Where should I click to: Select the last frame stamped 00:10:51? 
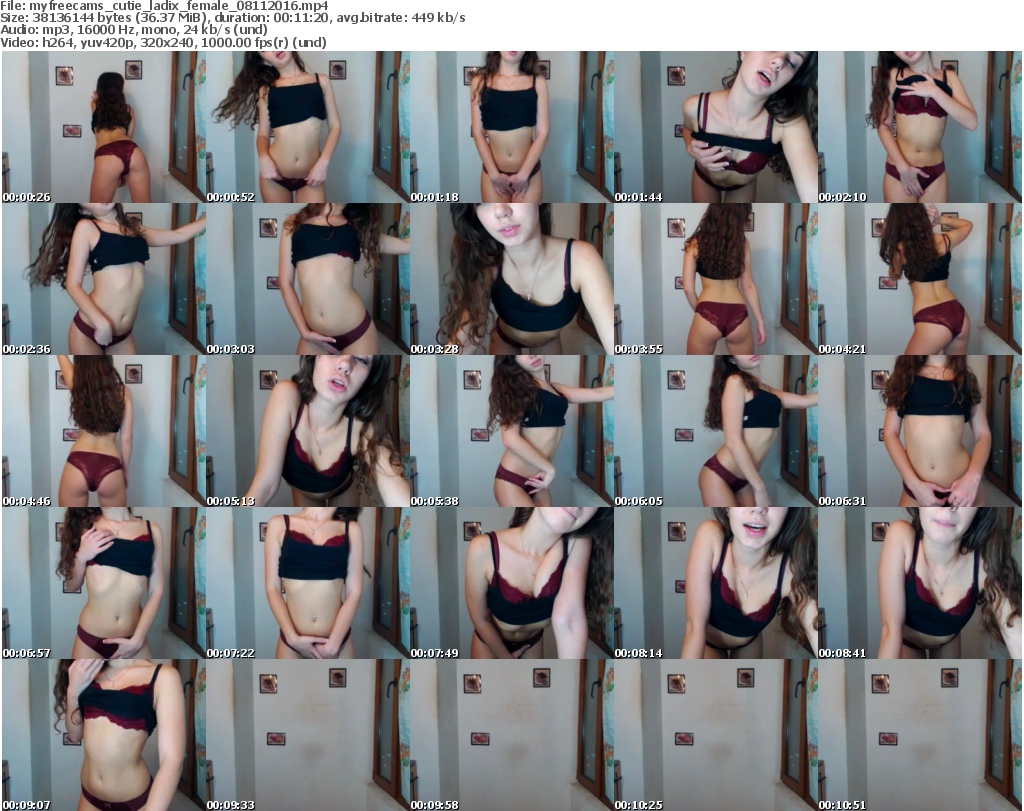[x=920, y=735]
